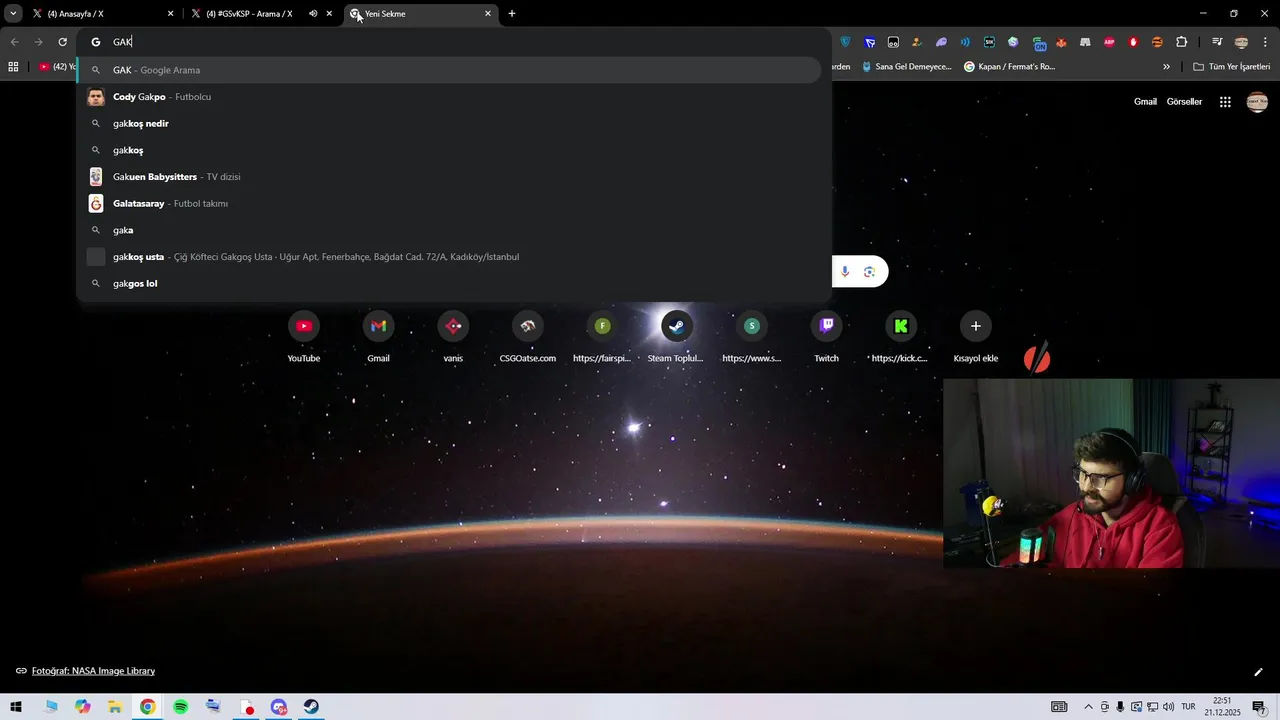This screenshot has width=1280, height=720.
Task: Choose the Gakuen Babysitters TV dizisi suggestion
Action: [450, 177]
